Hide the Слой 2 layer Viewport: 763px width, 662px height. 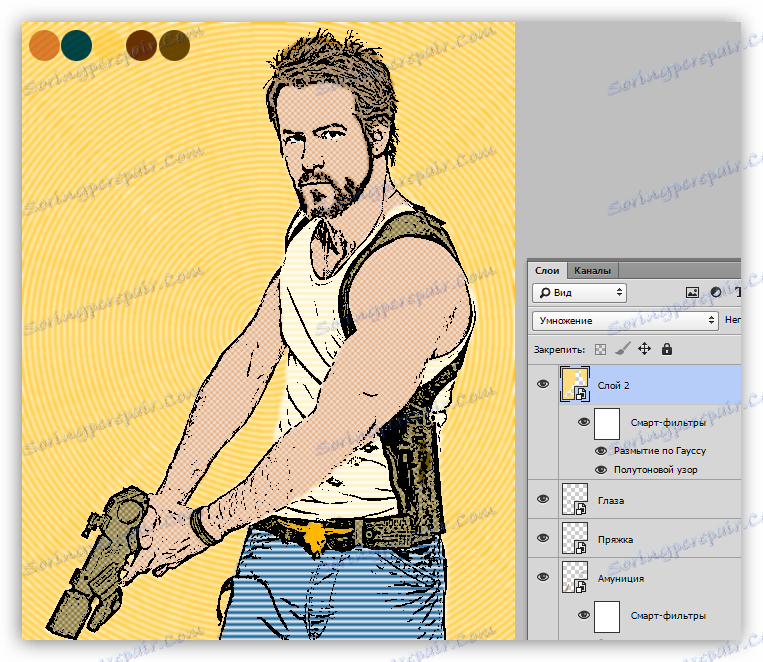pyautogui.click(x=543, y=384)
